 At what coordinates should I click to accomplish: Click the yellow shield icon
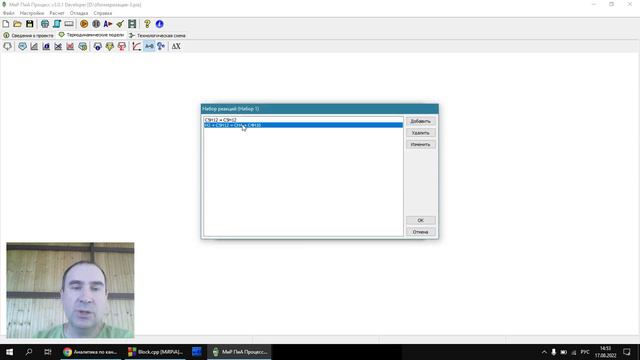click(109, 47)
